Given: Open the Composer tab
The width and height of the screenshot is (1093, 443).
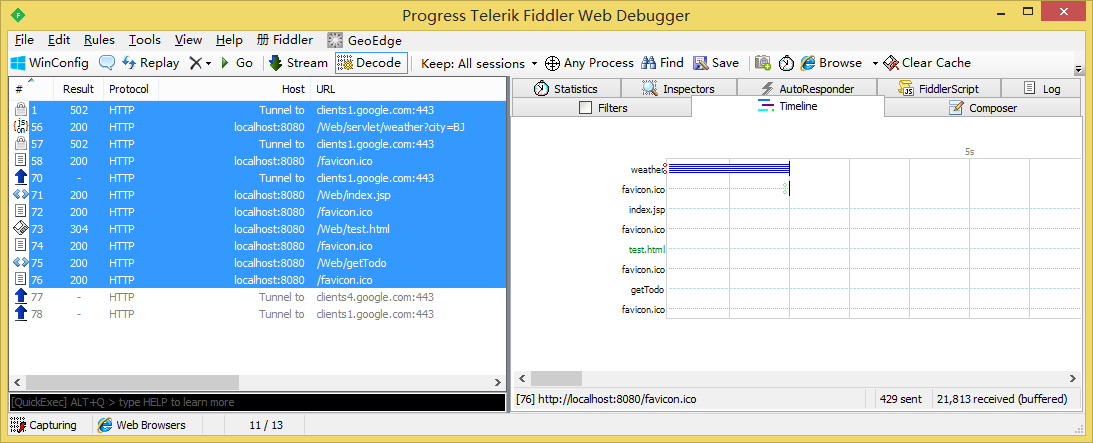Looking at the screenshot, I should pos(983,108).
